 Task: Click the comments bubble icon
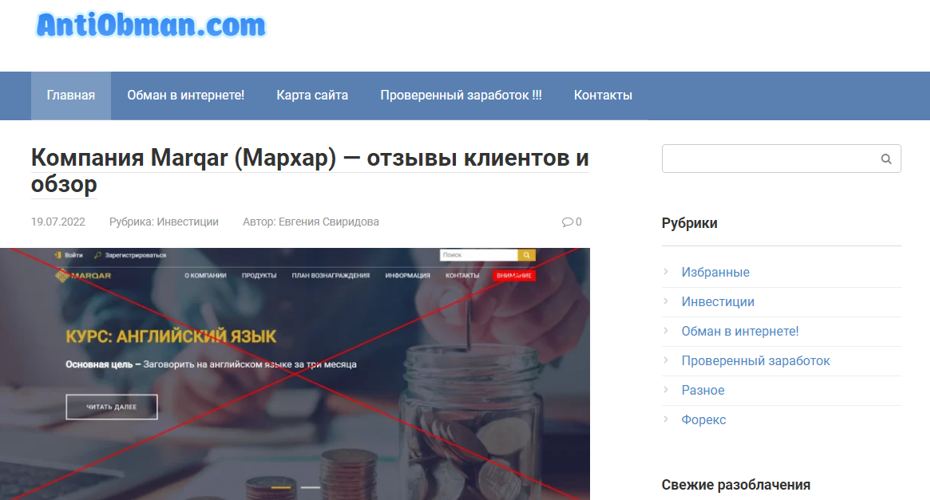tap(567, 222)
